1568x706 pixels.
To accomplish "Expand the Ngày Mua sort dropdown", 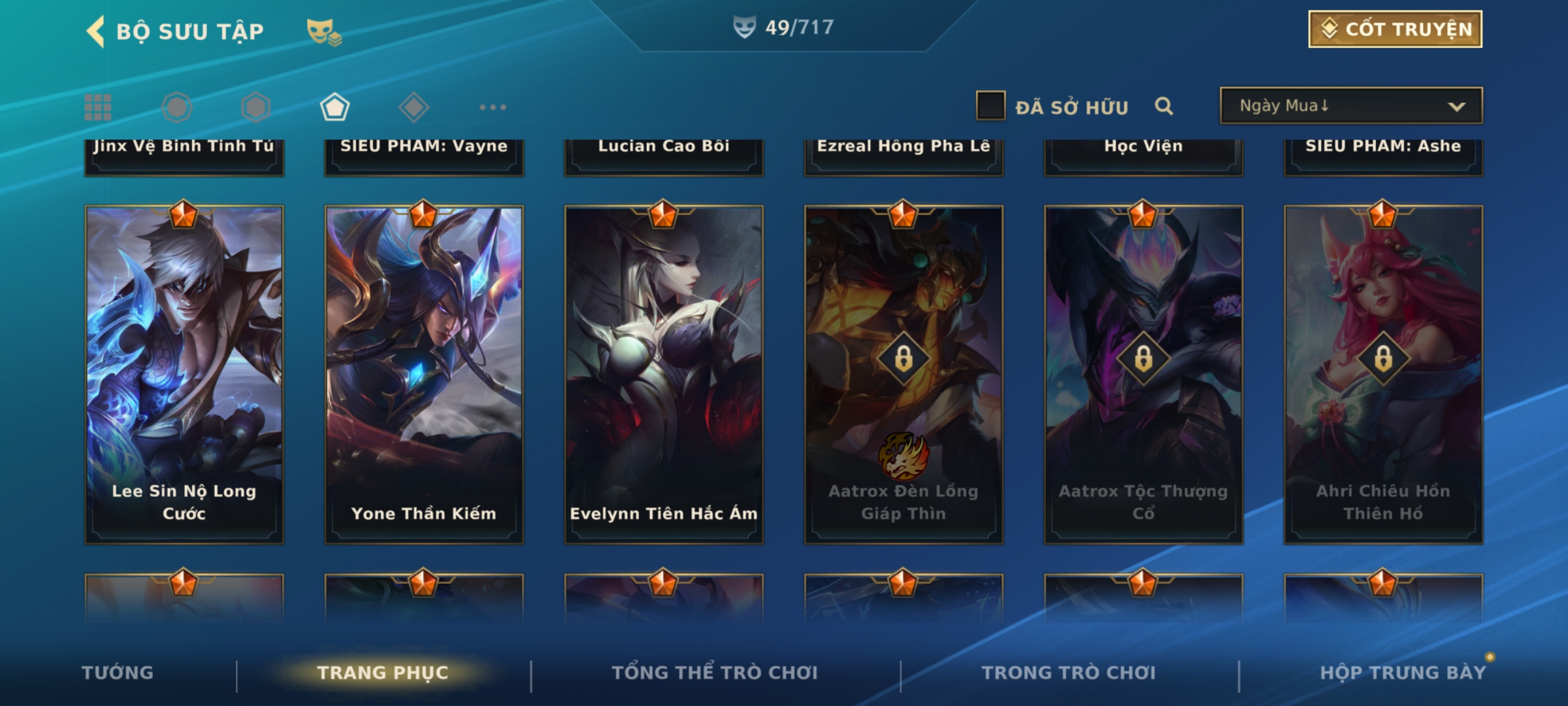I will point(1351,106).
